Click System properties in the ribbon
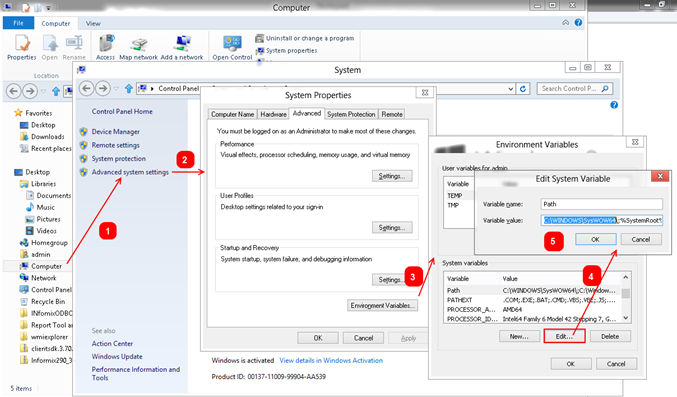The width and height of the screenshot is (677, 397). point(286,51)
